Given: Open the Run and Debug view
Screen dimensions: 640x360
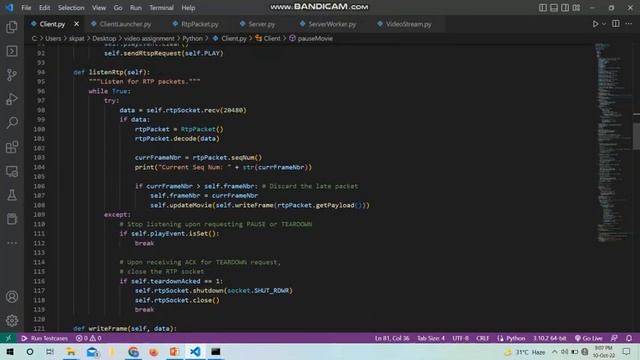Looking at the screenshot, I should [x=12, y=99].
